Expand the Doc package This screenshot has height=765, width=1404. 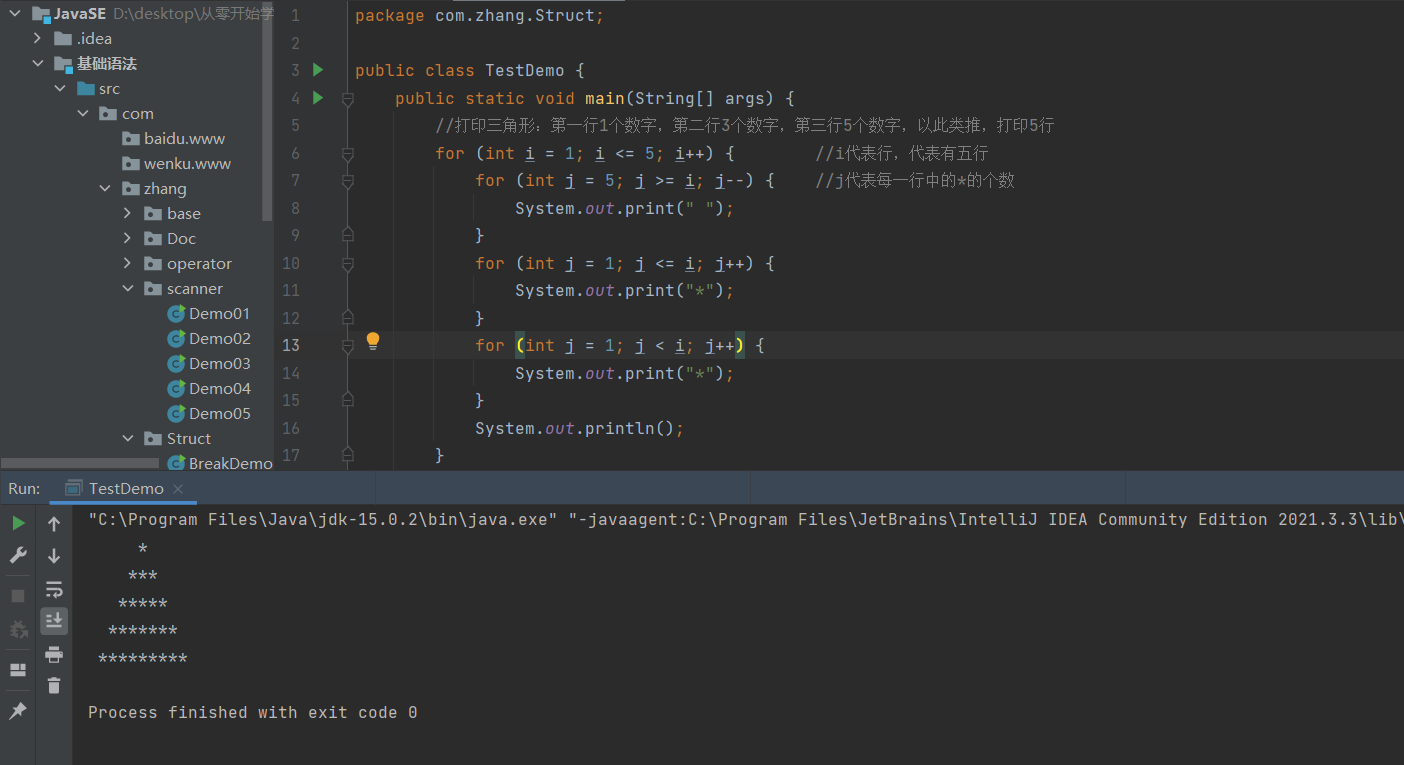click(127, 238)
